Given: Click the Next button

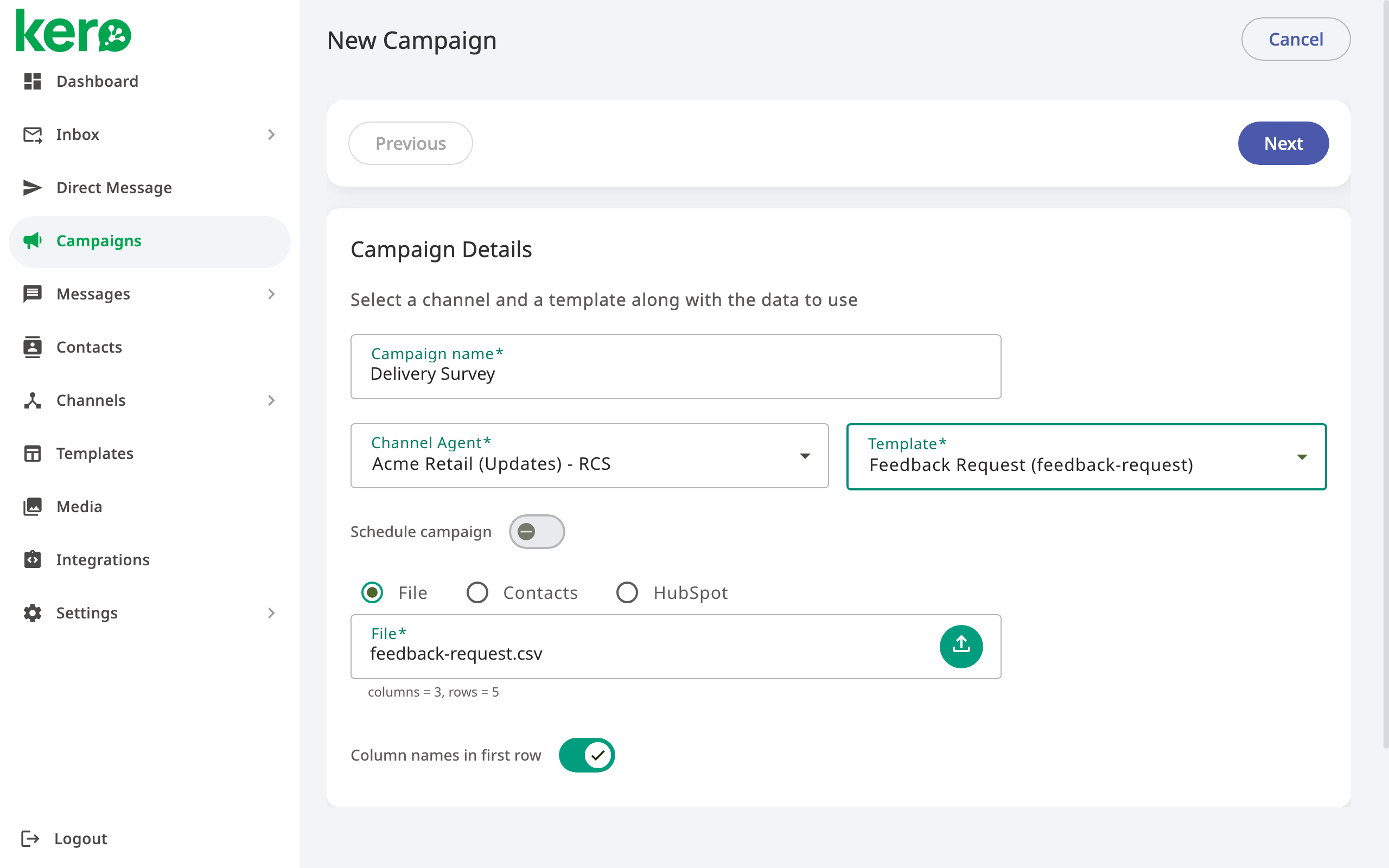Looking at the screenshot, I should pyautogui.click(x=1283, y=143).
